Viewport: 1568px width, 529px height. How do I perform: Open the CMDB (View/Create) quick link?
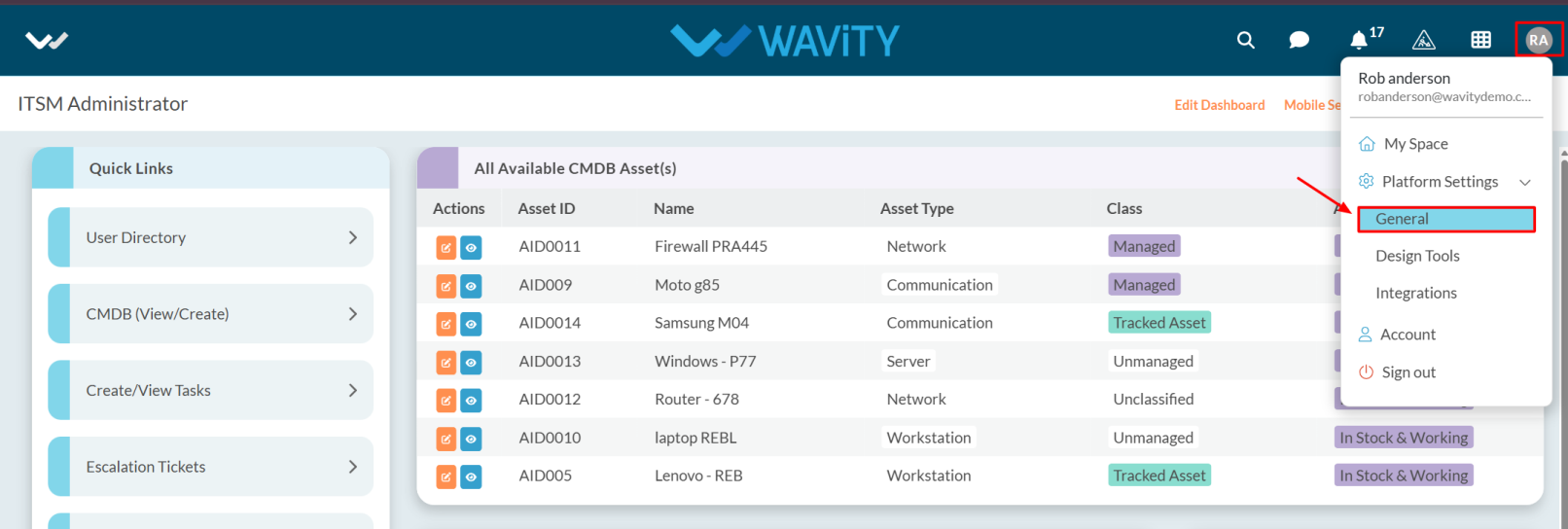click(x=210, y=314)
